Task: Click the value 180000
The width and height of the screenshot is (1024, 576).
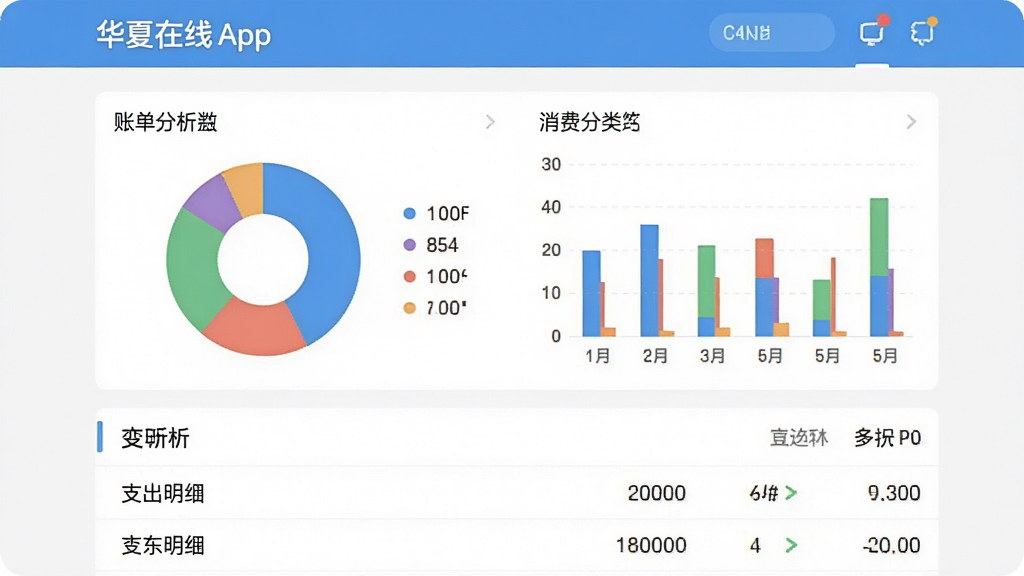Action: (x=651, y=545)
